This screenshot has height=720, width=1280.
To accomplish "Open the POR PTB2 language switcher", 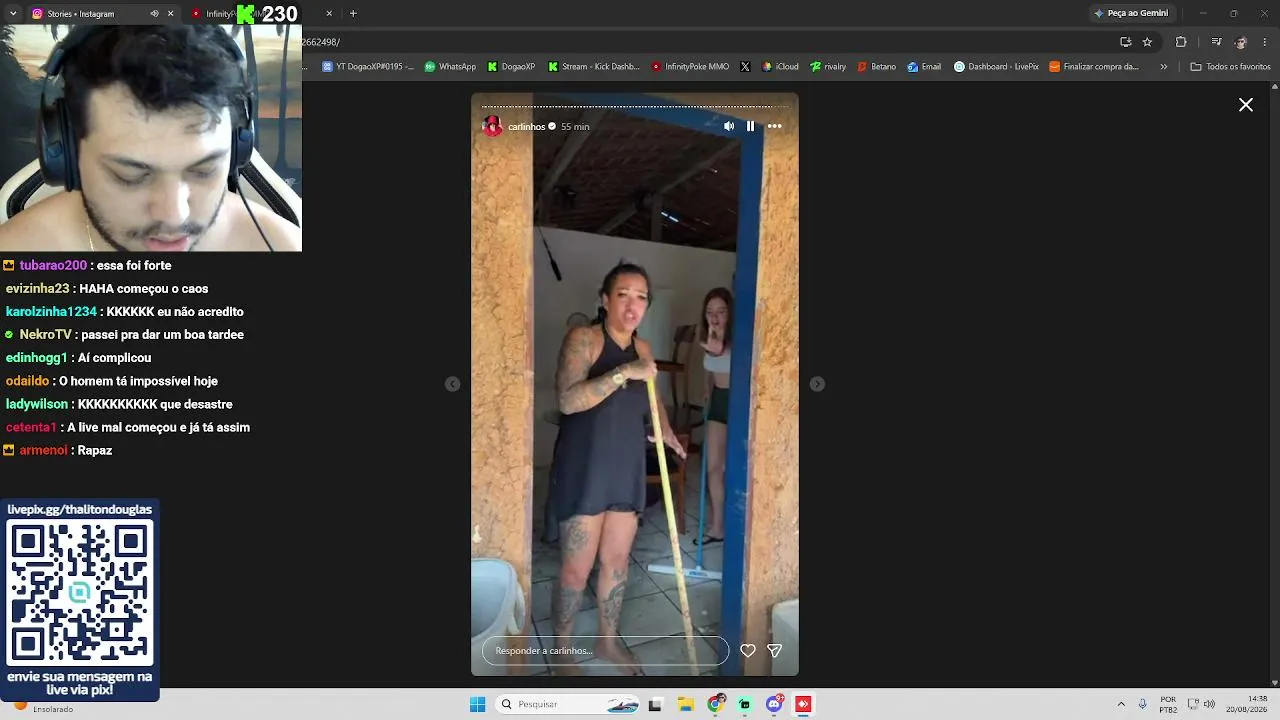I will 1168,704.
